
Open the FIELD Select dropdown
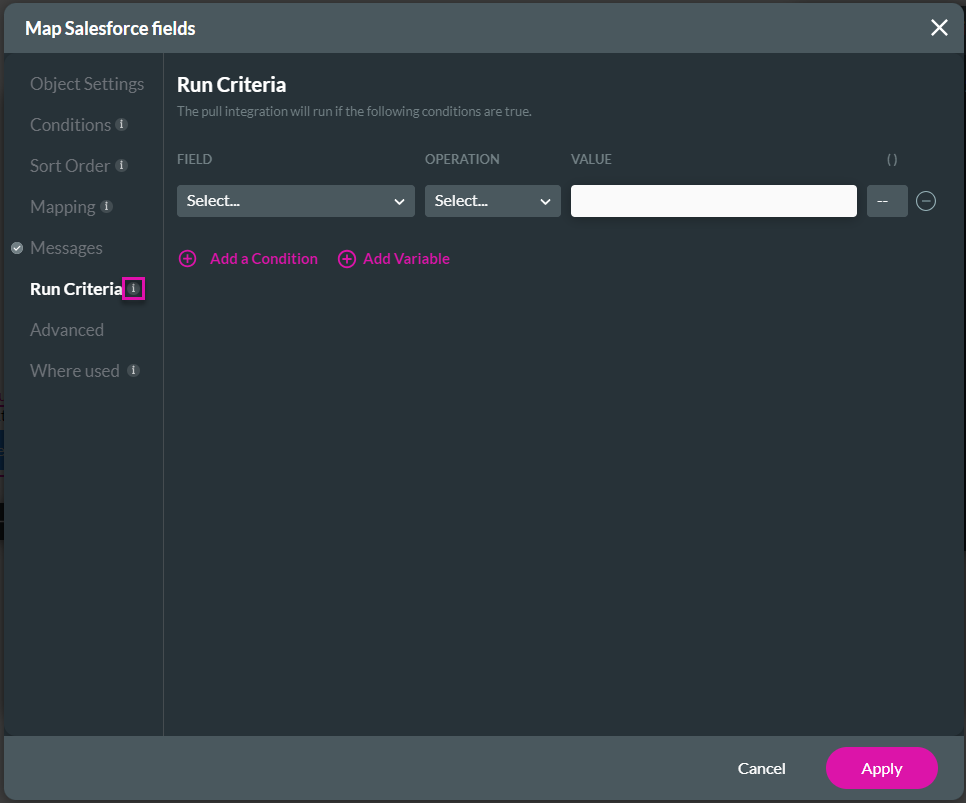(x=296, y=201)
